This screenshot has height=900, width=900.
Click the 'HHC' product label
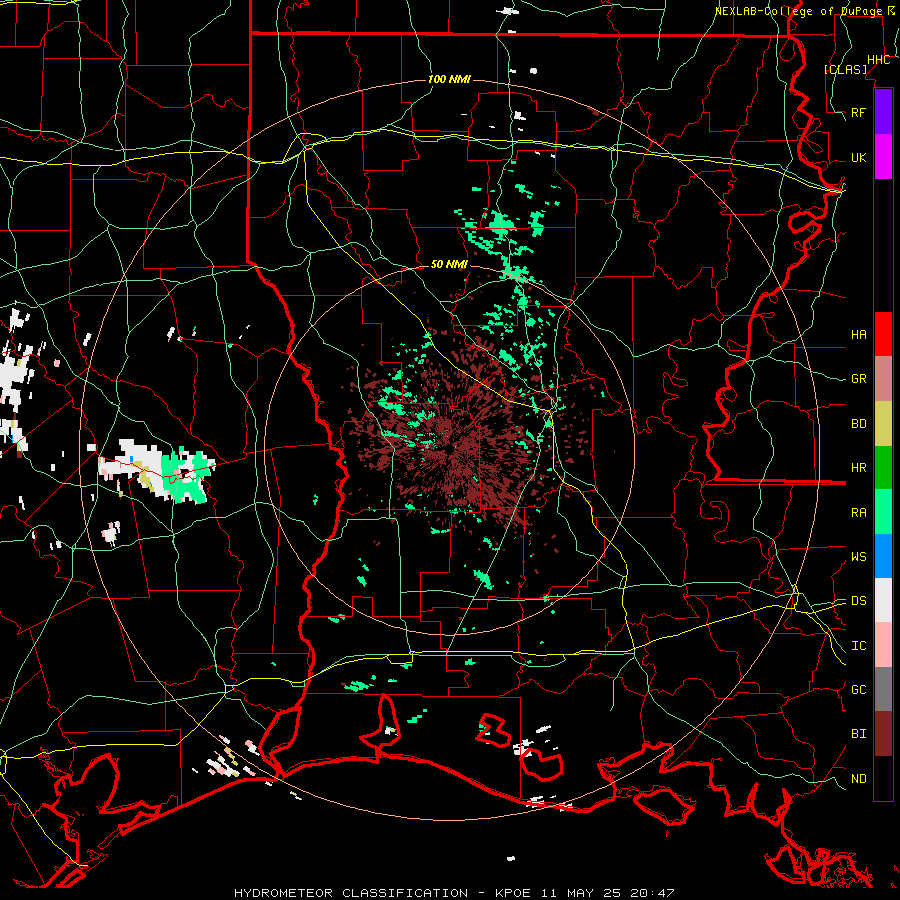[879, 60]
